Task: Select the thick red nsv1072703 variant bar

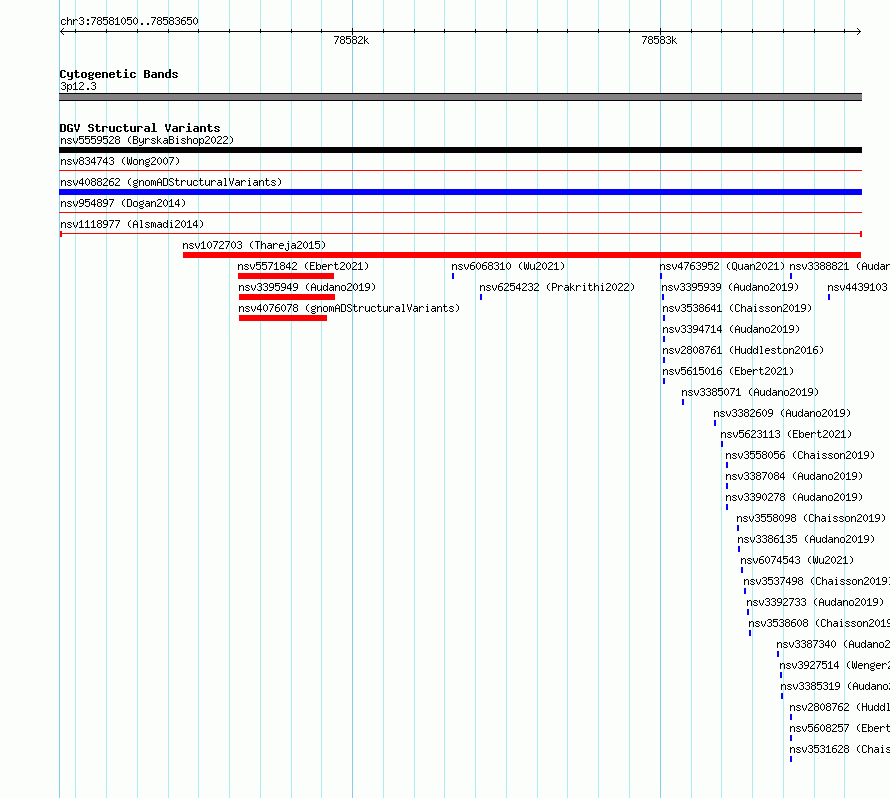Action: coord(522,255)
